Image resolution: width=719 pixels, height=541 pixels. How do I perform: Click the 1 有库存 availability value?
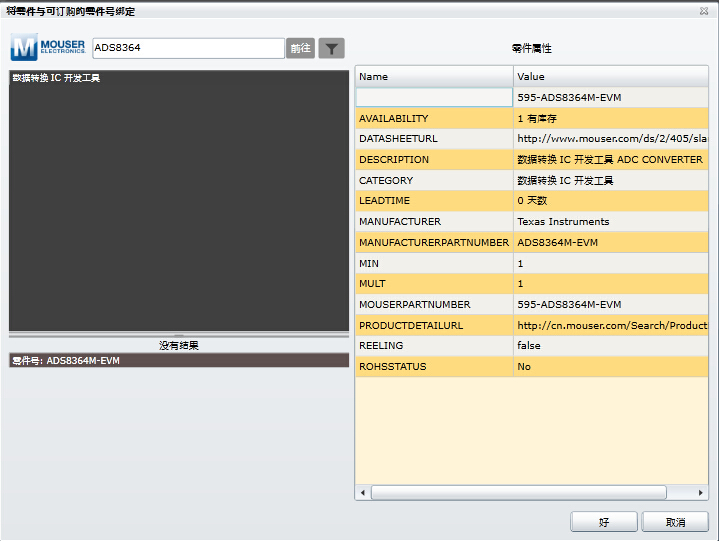click(611, 118)
